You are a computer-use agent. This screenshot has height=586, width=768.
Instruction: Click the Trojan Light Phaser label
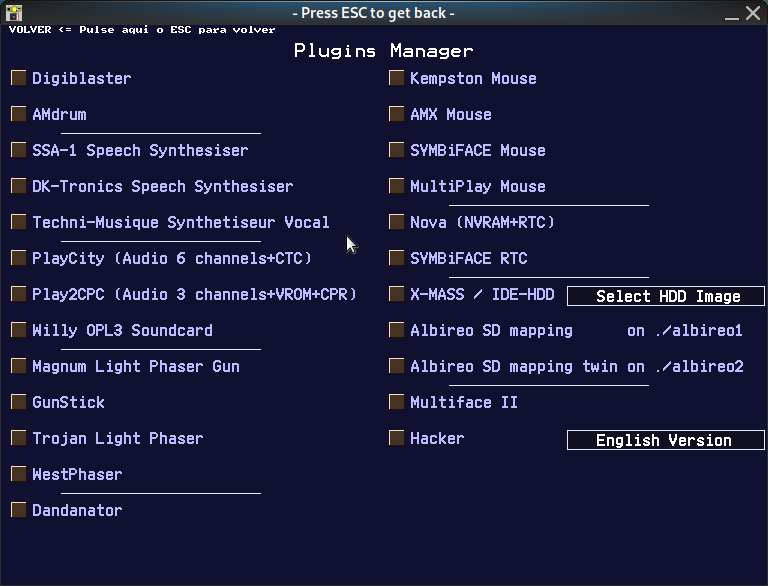pos(118,439)
